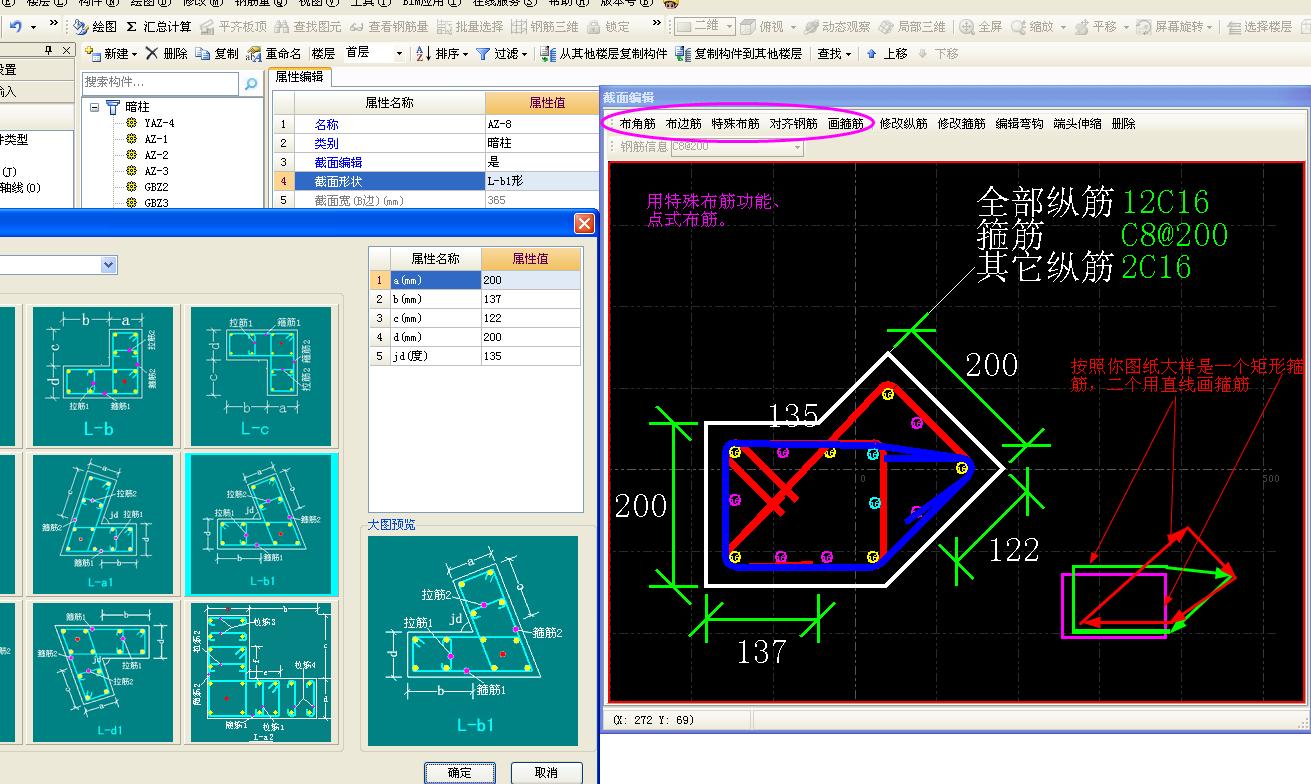Image resolution: width=1311 pixels, height=784 pixels.
Task: Select the L-c section shape thumbnail
Action: [x=260, y=376]
